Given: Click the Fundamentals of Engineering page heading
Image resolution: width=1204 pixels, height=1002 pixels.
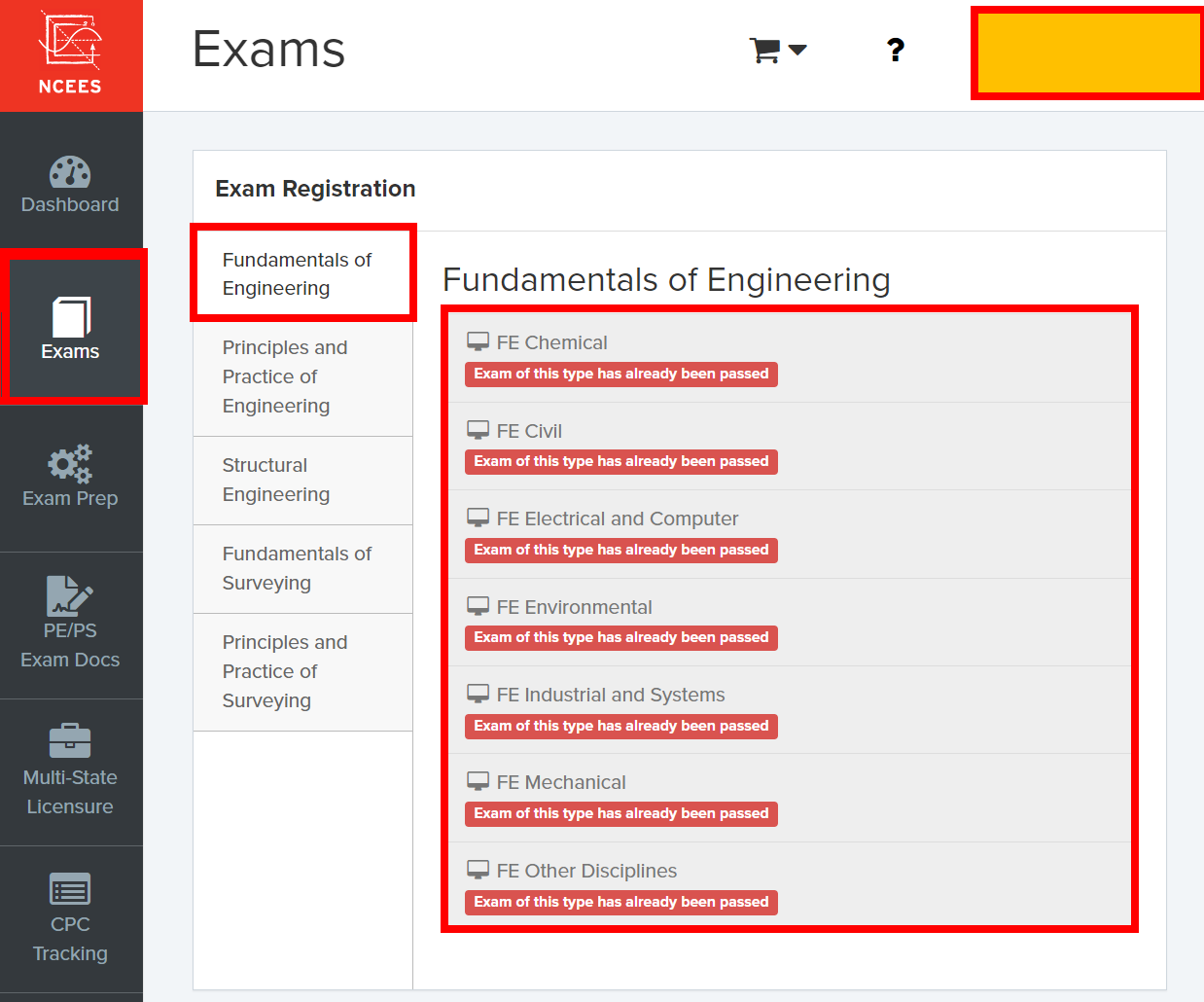Looking at the screenshot, I should click(666, 280).
